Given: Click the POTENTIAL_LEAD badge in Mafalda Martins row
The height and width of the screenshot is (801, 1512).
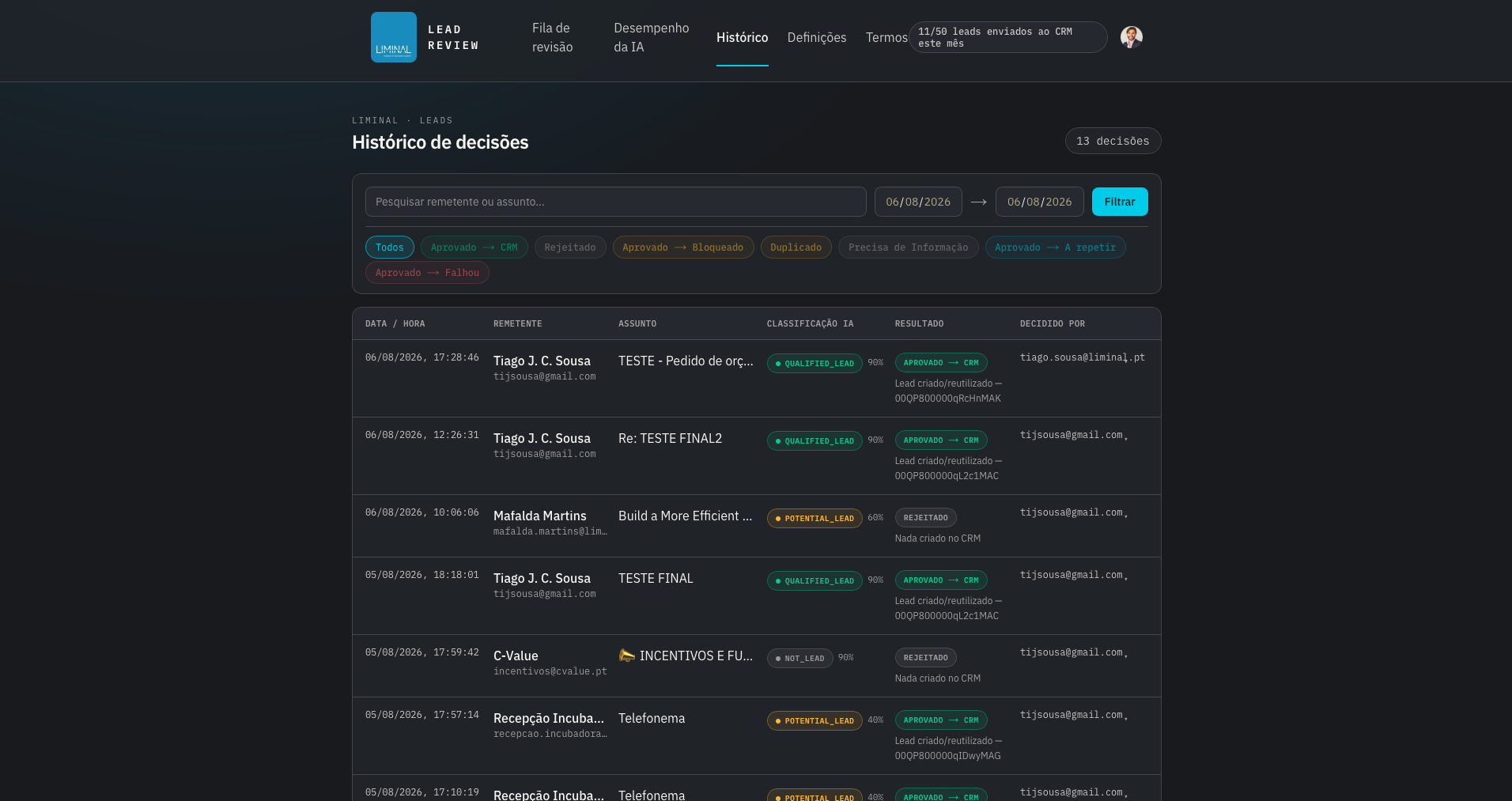Looking at the screenshot, I should point(815,519).
